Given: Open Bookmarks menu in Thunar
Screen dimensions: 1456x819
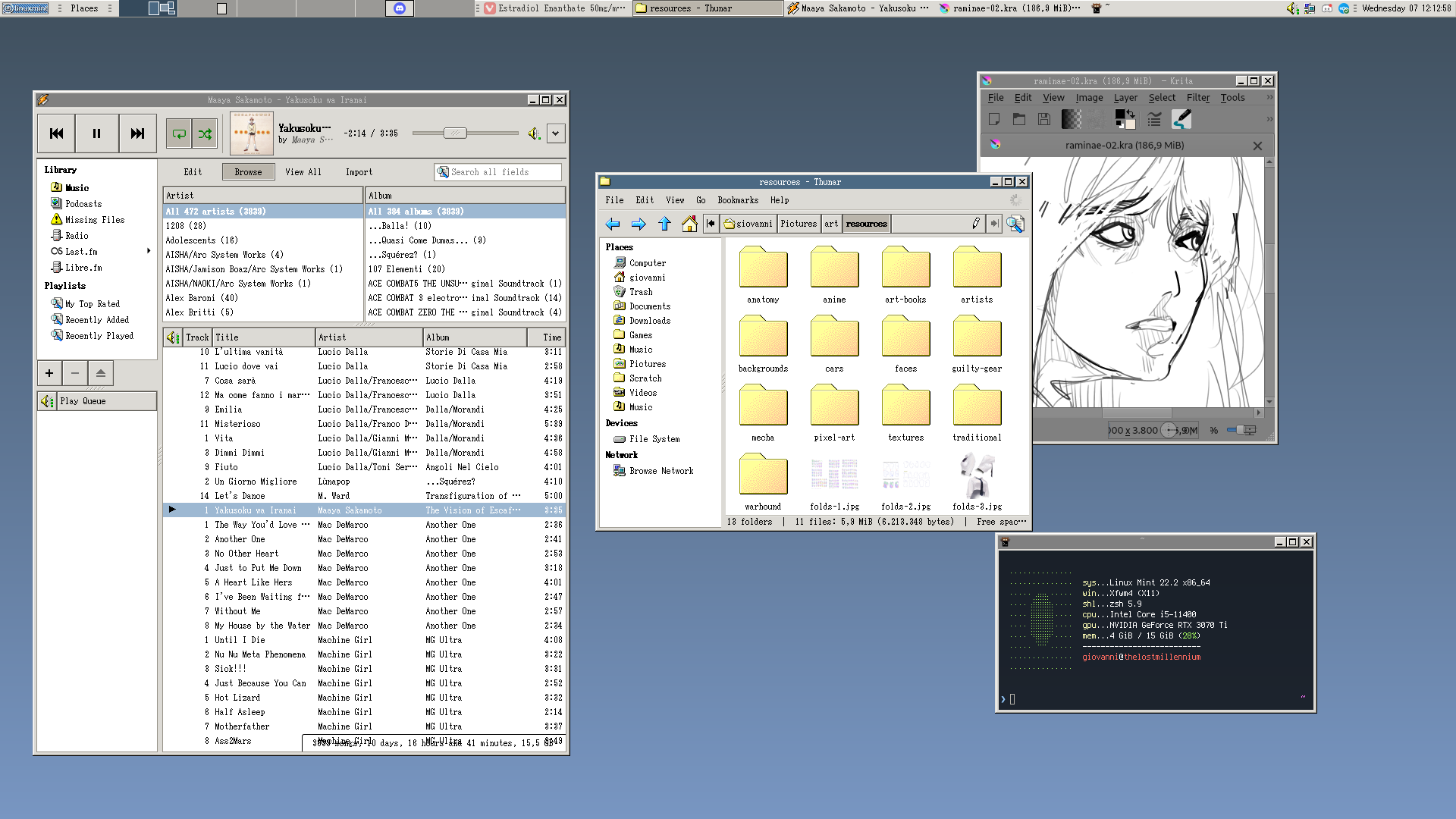Looking at the screenshot, I should 737,200.
